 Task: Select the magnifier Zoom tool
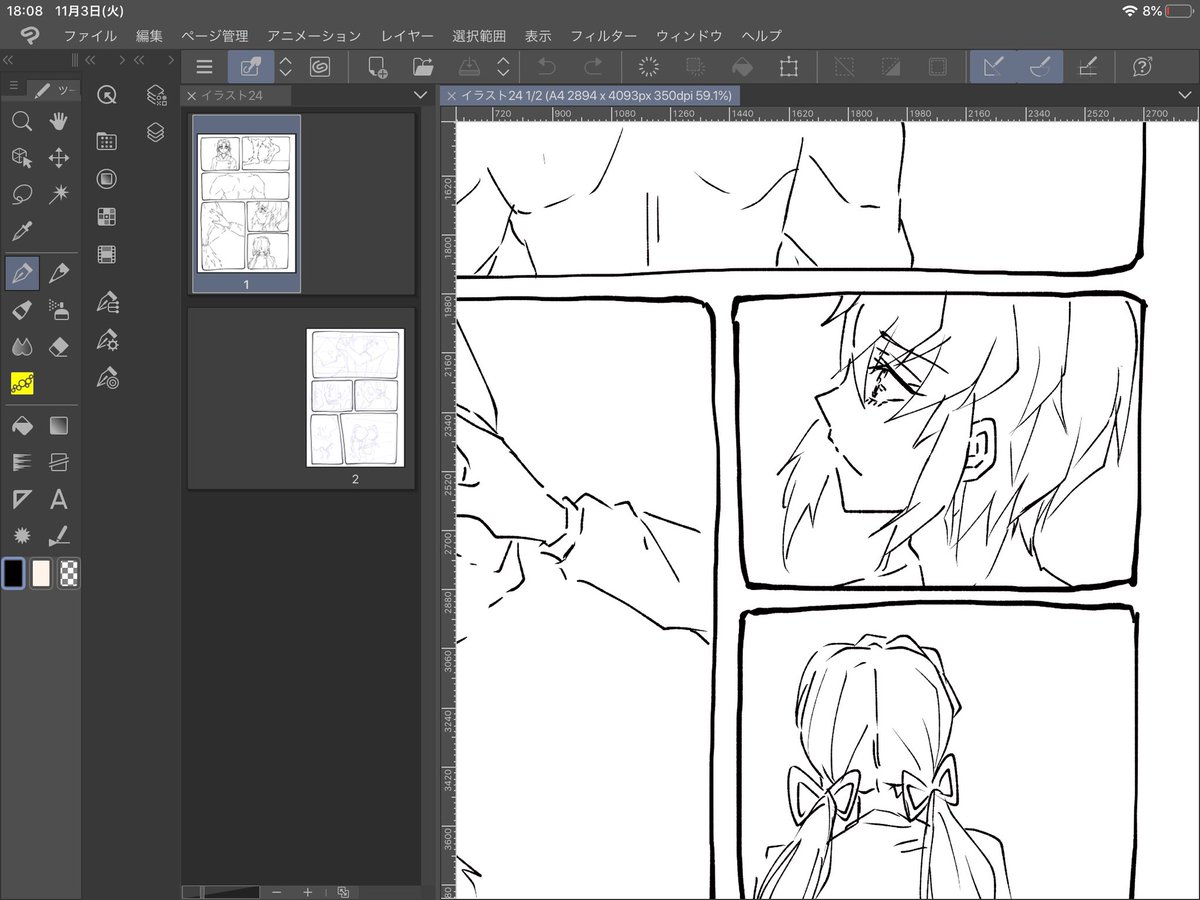22,121
